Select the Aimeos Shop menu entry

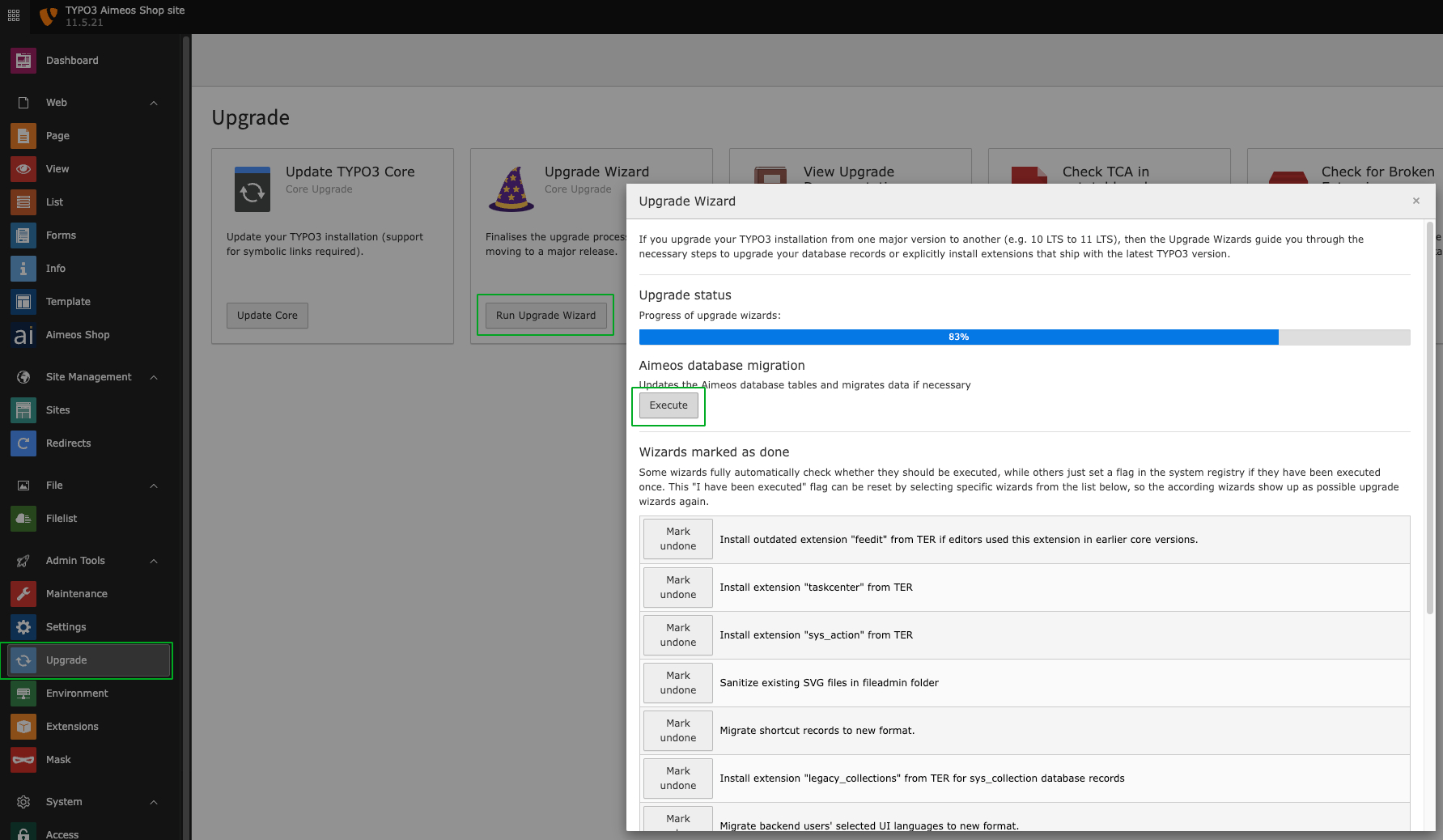tap(90, 335)
